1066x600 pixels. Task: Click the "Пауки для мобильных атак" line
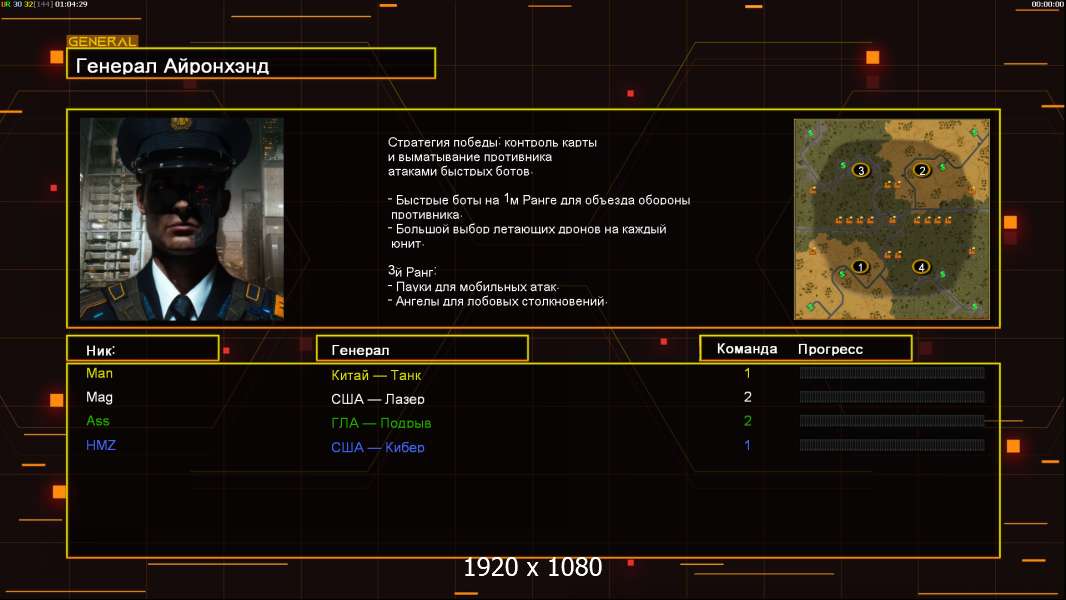[x=474, y=287]
